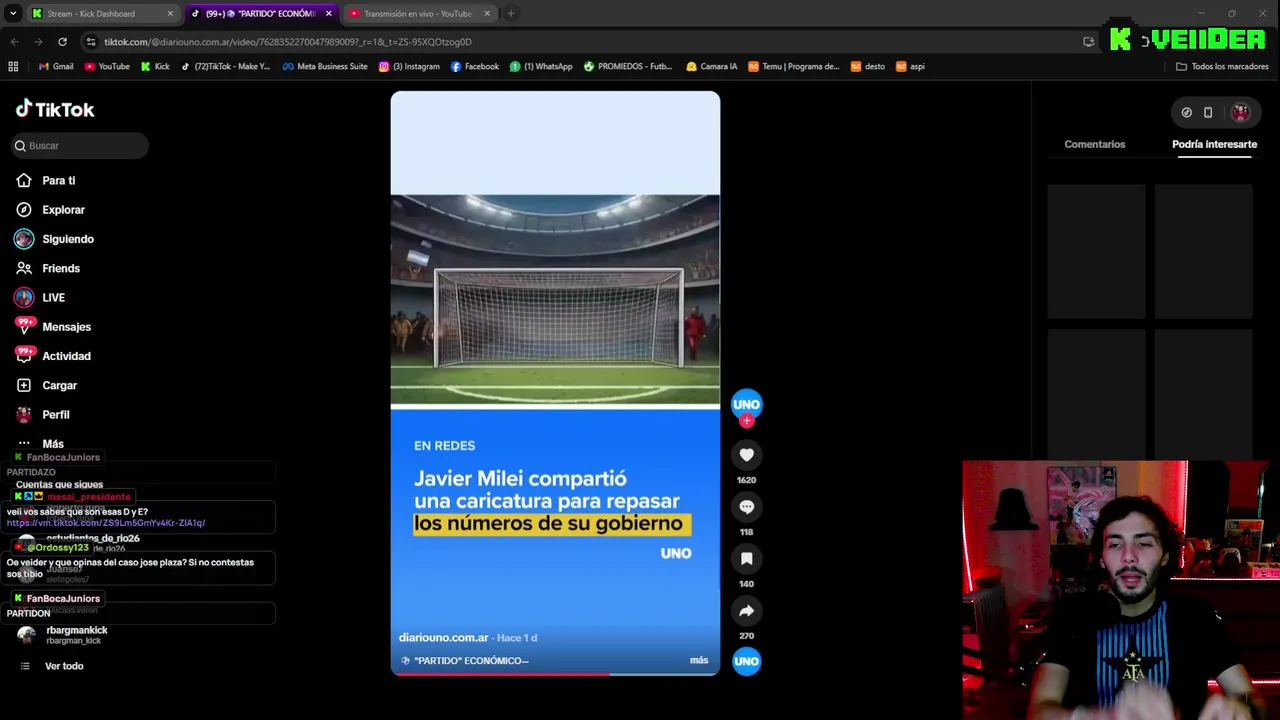Click the circular icon beside phone icon
The image size is (1280, 720).
click(x=1186, y=113)
